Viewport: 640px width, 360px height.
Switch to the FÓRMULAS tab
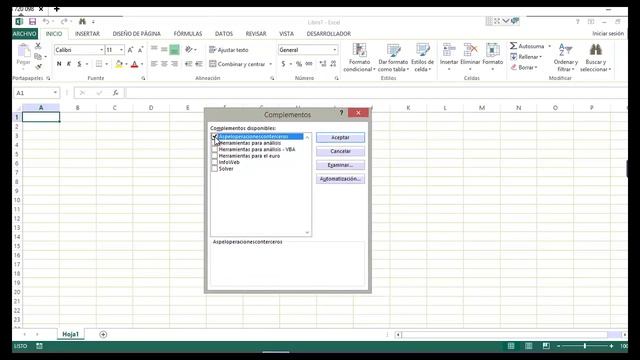tap(188, 34)
